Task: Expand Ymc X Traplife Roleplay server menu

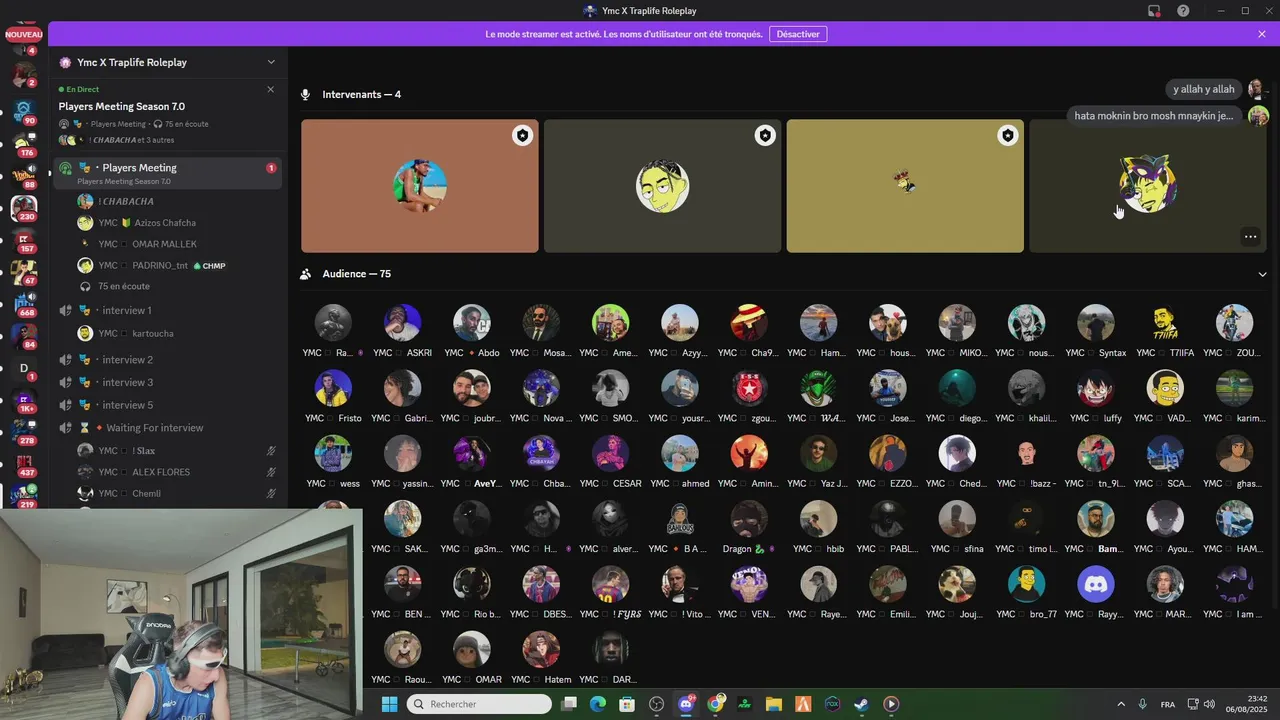Action: (x=271, y=62)
